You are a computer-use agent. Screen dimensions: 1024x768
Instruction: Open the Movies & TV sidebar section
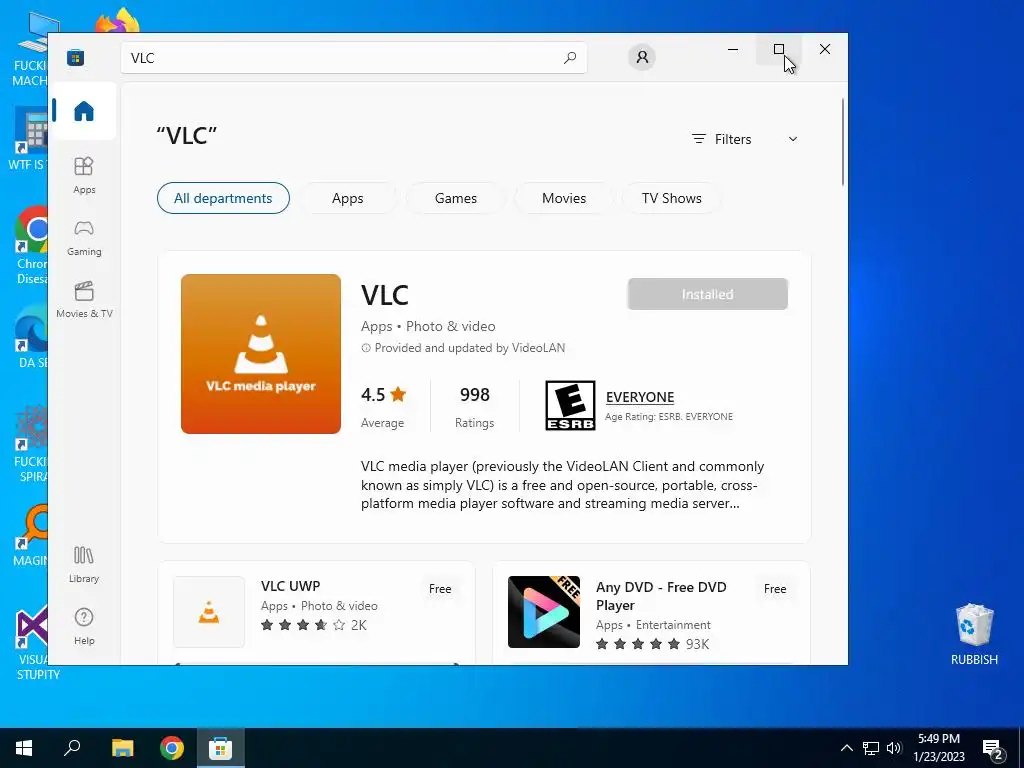pos(84,299)
